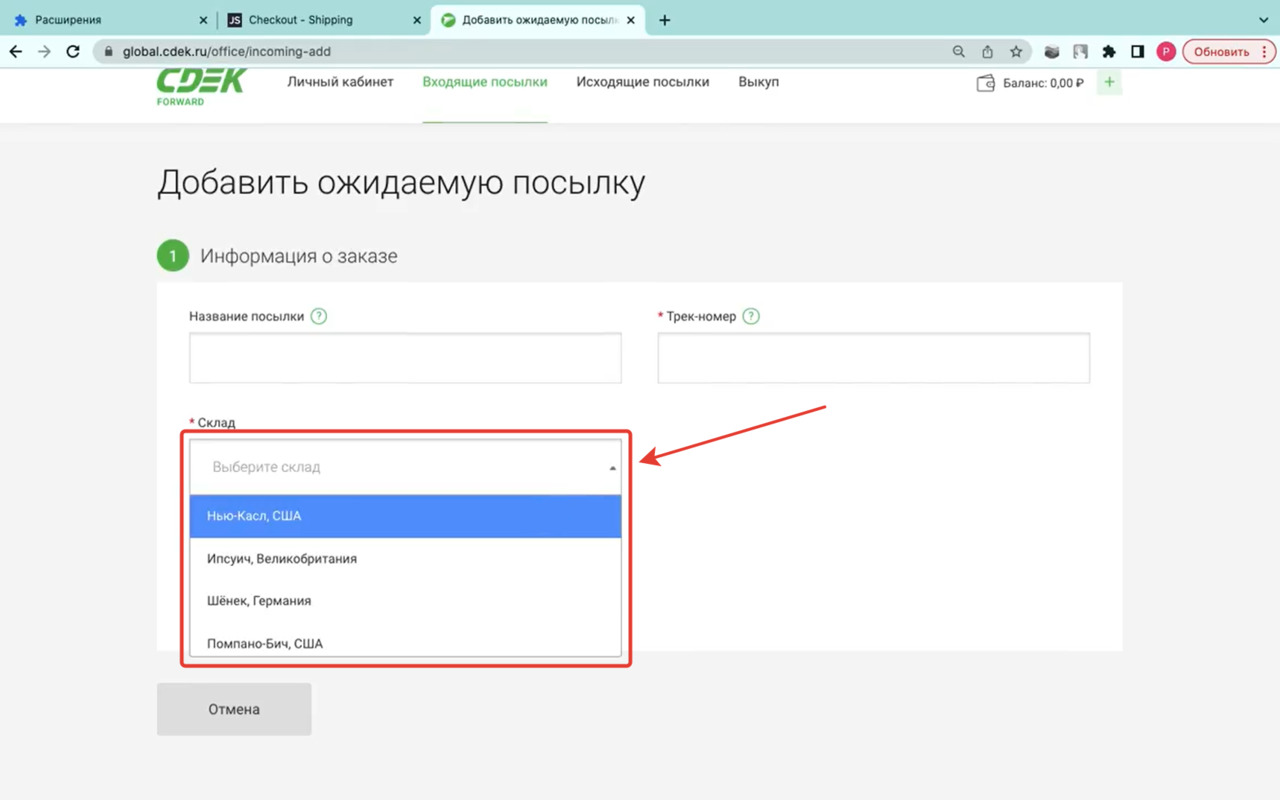1280x800 pixels.
Task: Click the padlock site info icon
Action: (x=109, y=52)
